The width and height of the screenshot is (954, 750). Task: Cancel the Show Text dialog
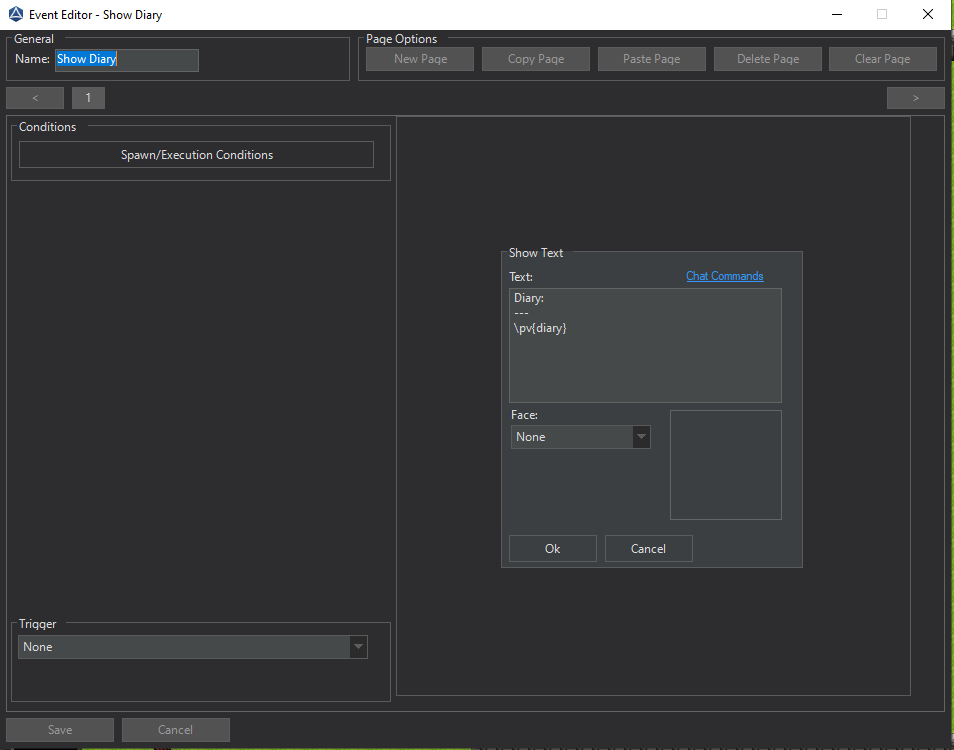click(648, 549)
